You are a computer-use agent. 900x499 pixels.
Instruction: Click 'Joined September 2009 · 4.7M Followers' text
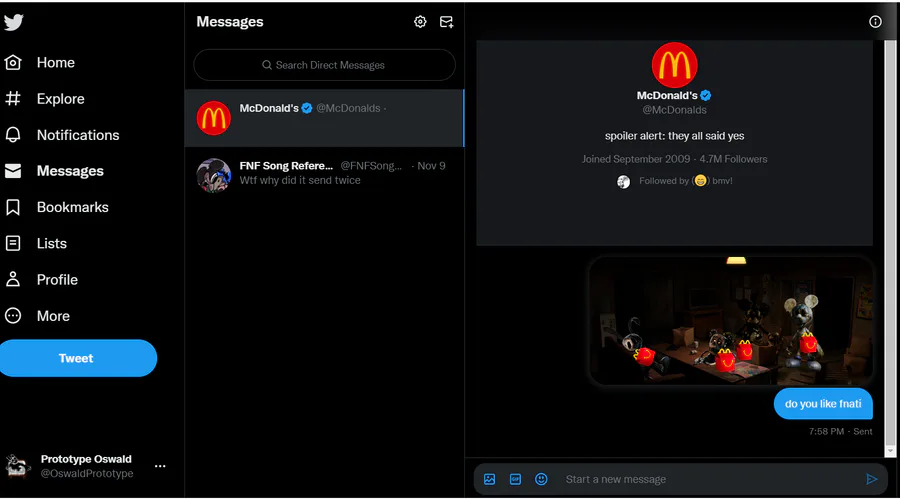point(674,159)
